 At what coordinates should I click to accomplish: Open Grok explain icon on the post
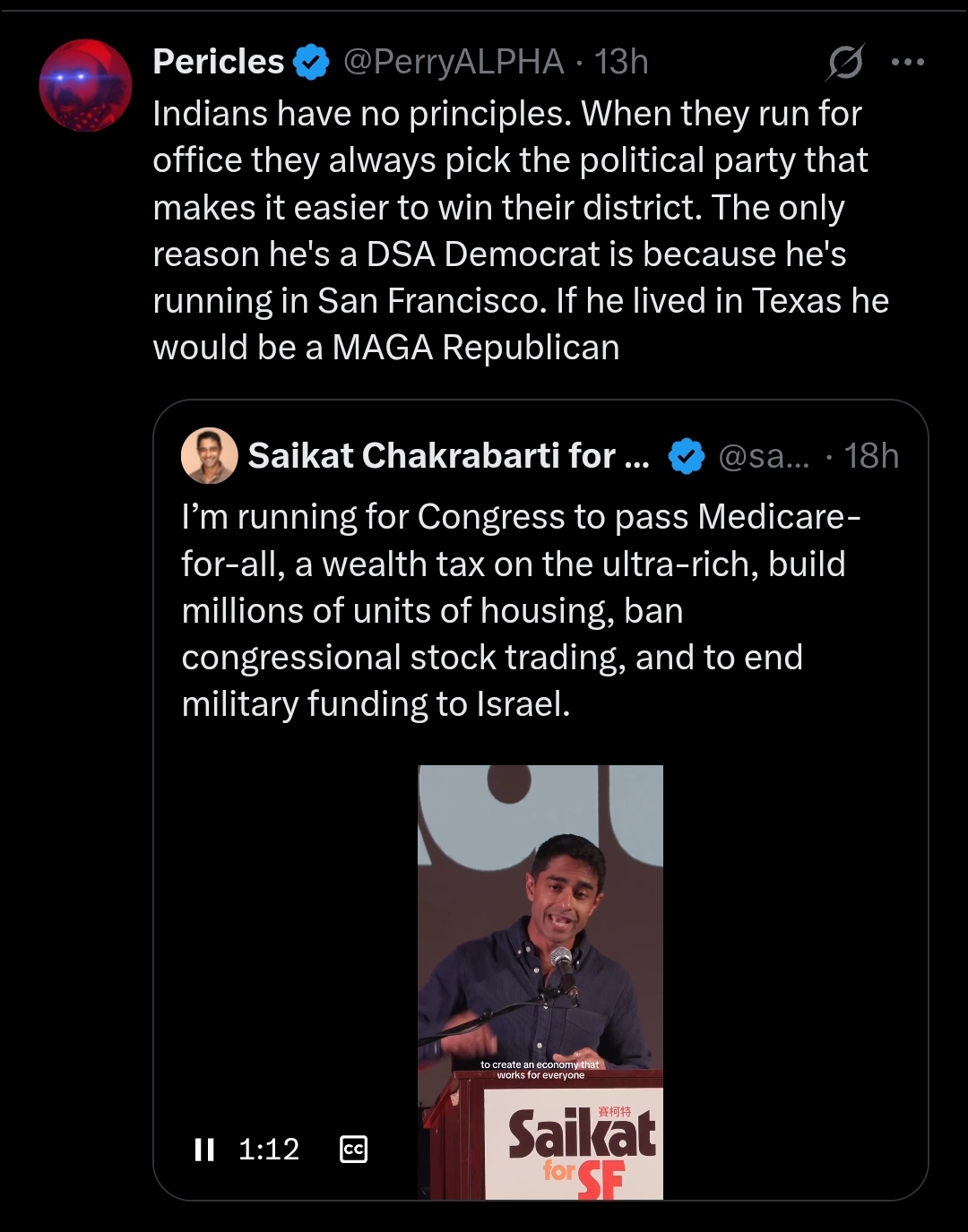click(845, 62)
